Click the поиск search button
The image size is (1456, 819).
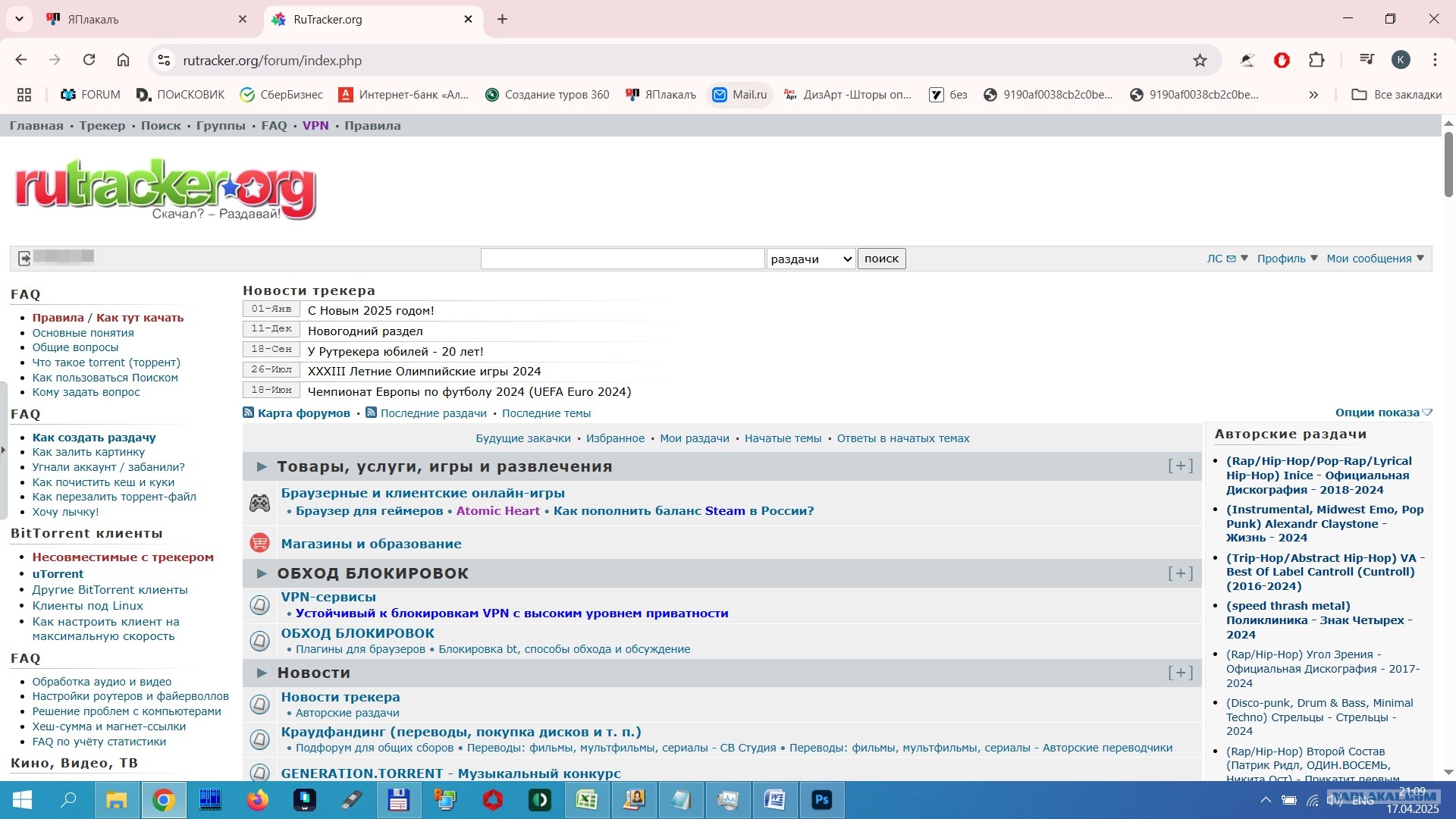point(881,259)
